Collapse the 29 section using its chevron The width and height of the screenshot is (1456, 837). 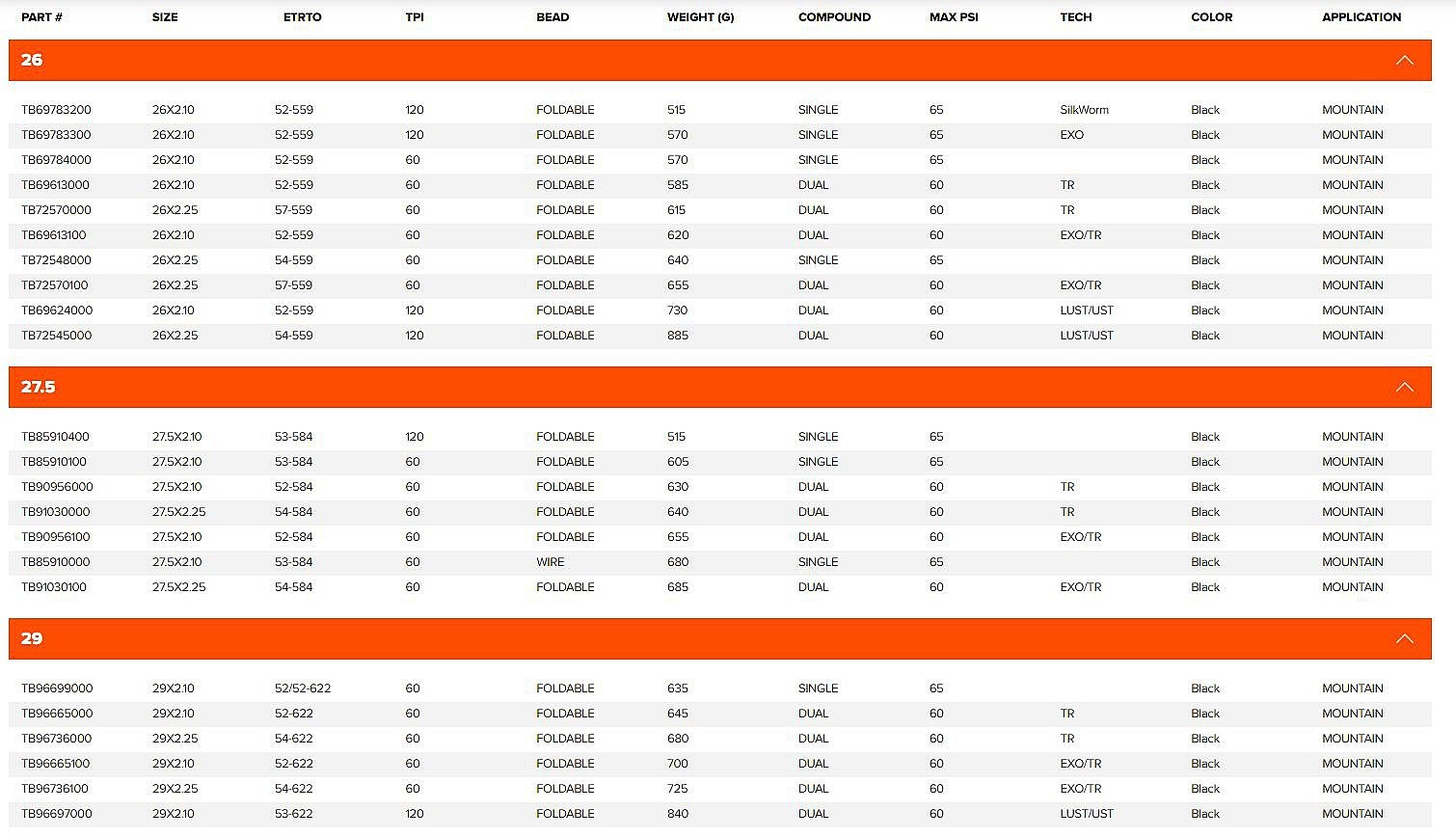[x=1404, y=638]
